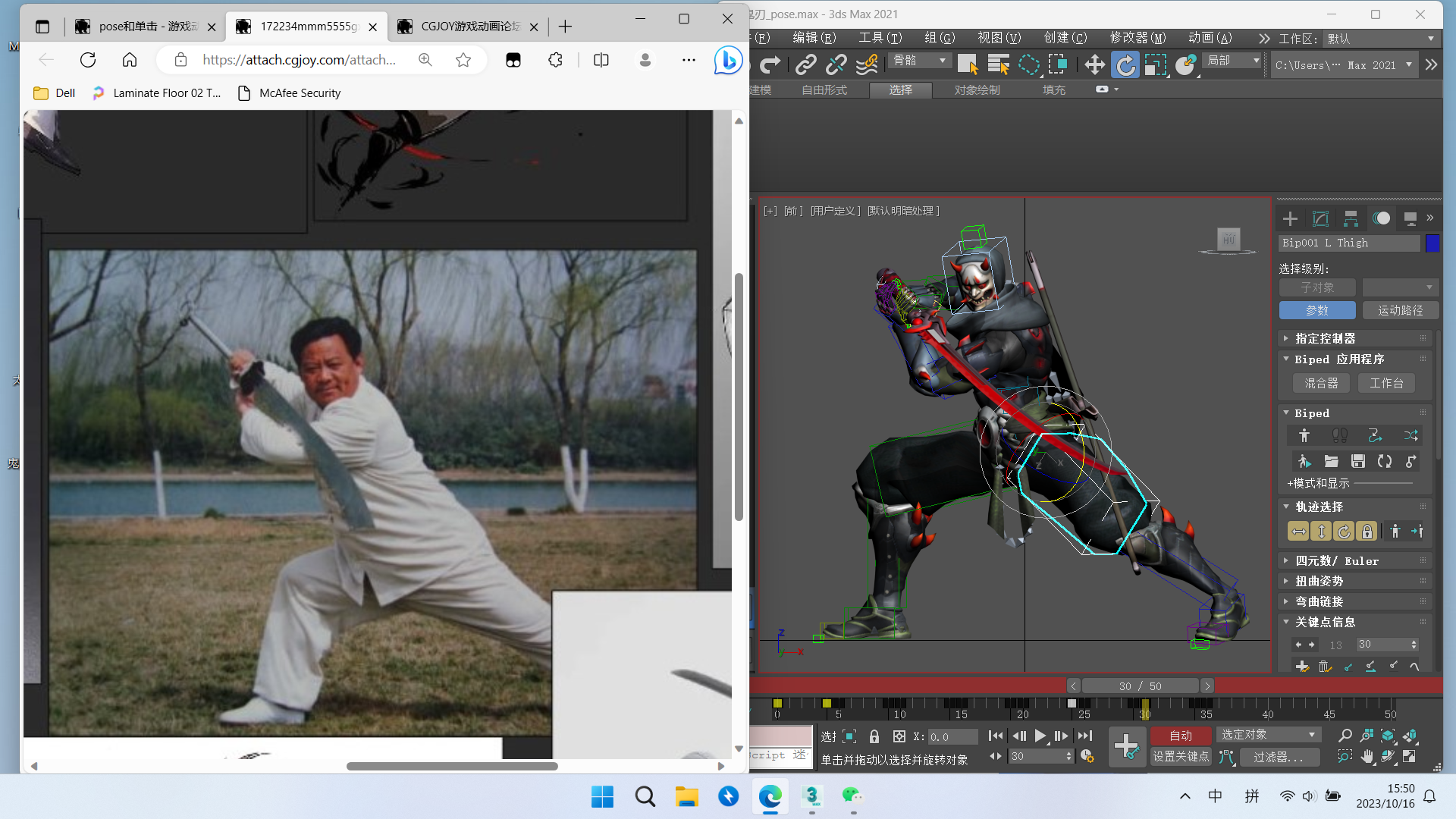Toggle the 自动 auto key button
1456x819 pixels.
point(1181,736)
